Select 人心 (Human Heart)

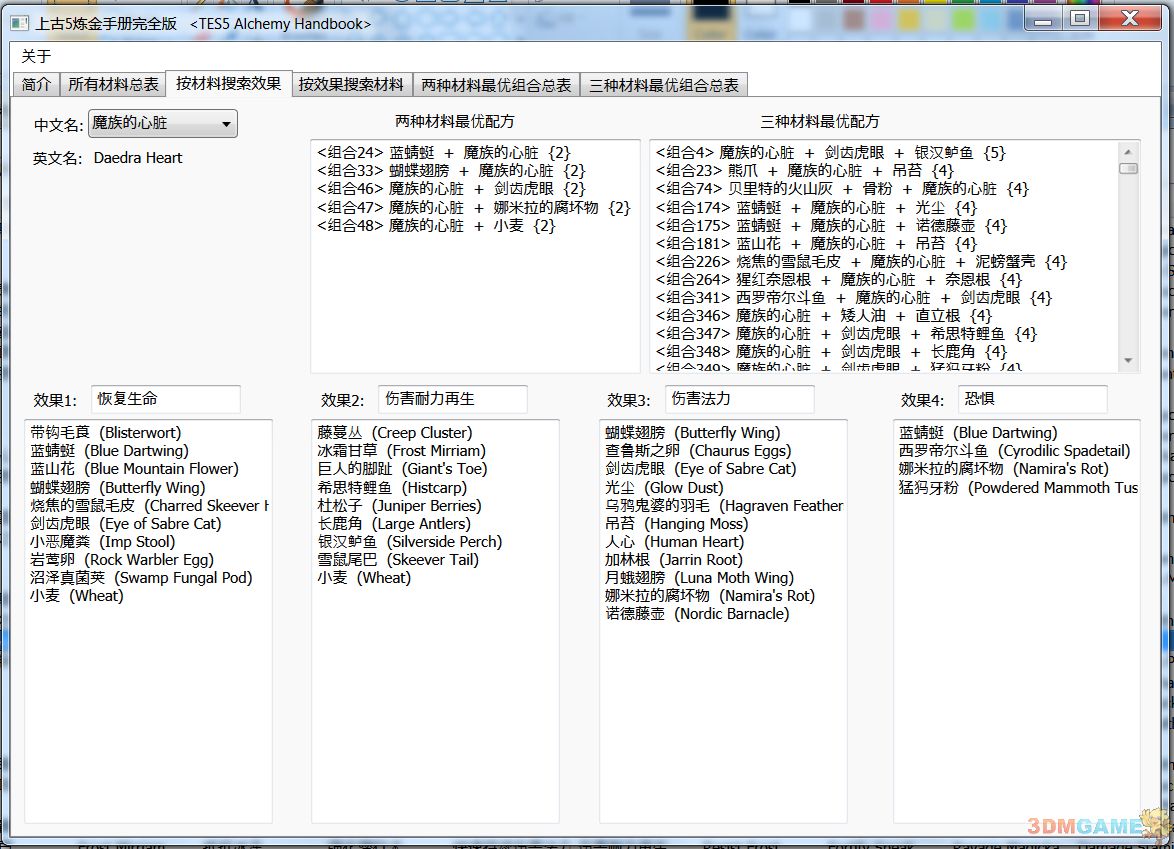[x=674, y=541]
